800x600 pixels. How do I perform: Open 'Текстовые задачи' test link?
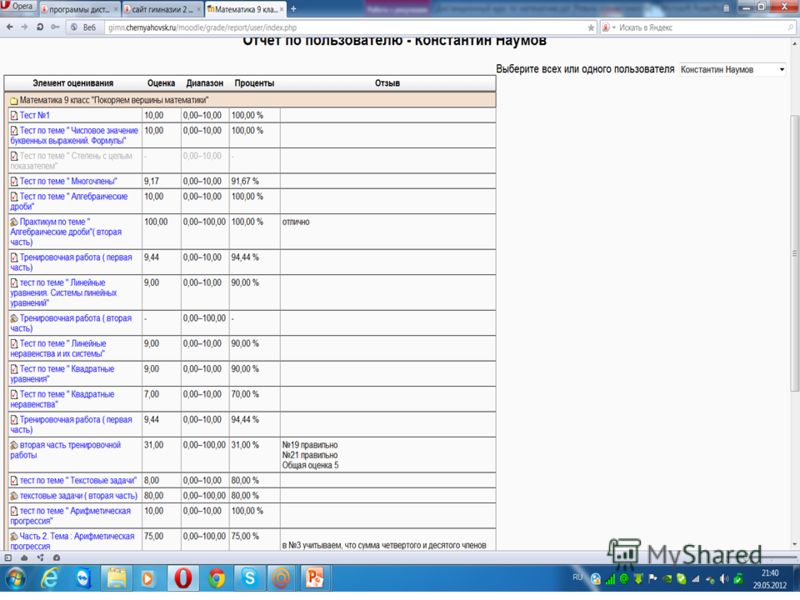[78, 481]
